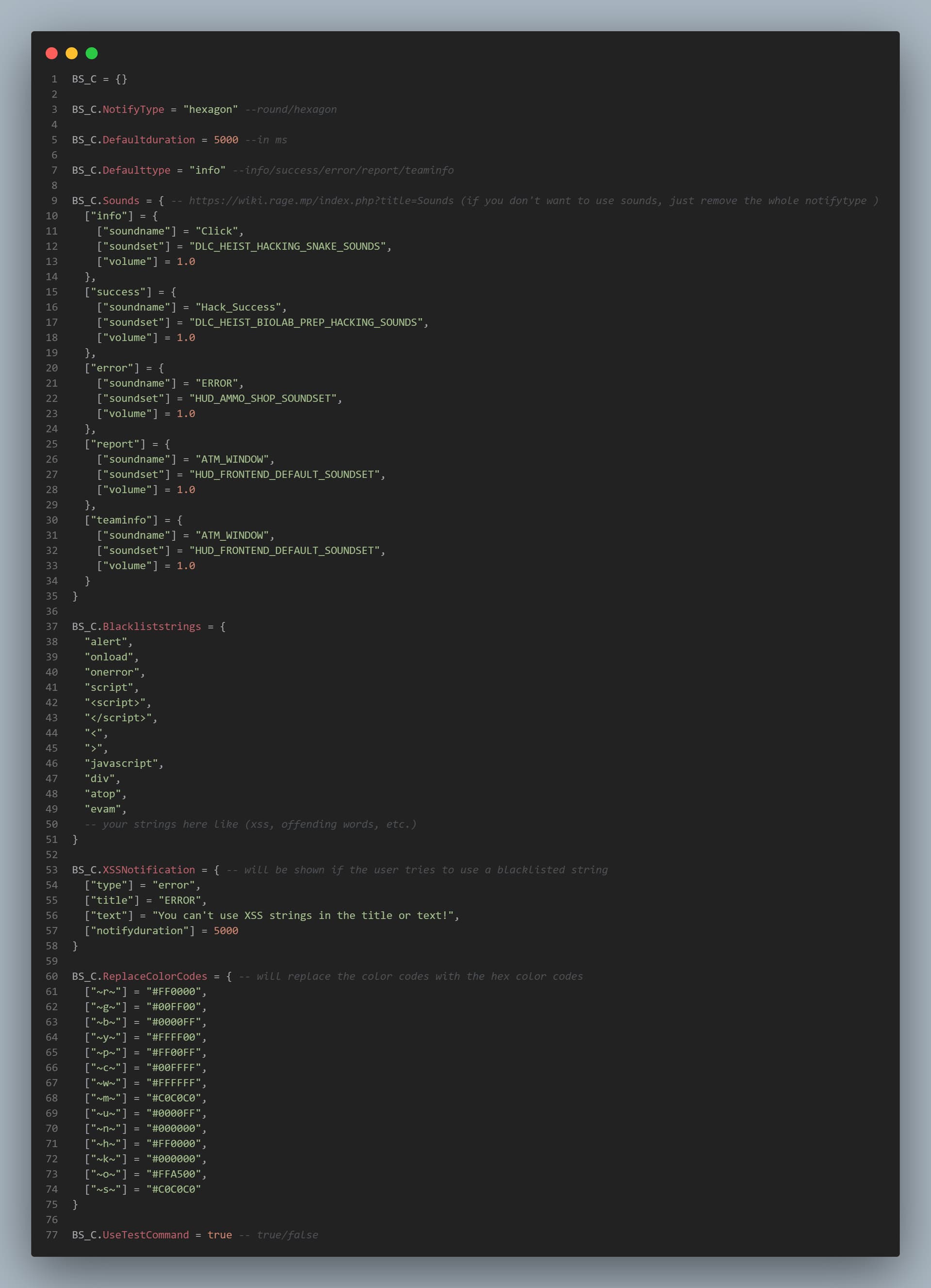The image size is (931, 1288).
Task: Click the UseTestCommand true value
Action: 219,1235
